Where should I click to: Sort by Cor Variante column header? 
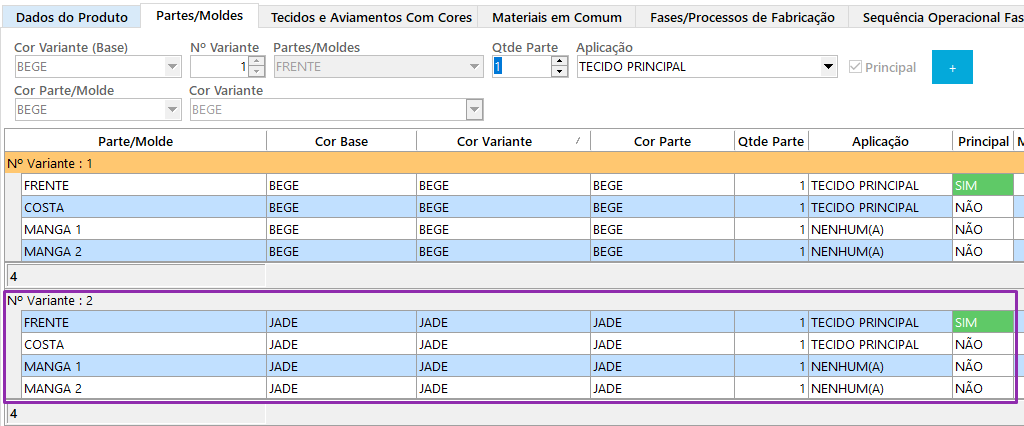494,141
